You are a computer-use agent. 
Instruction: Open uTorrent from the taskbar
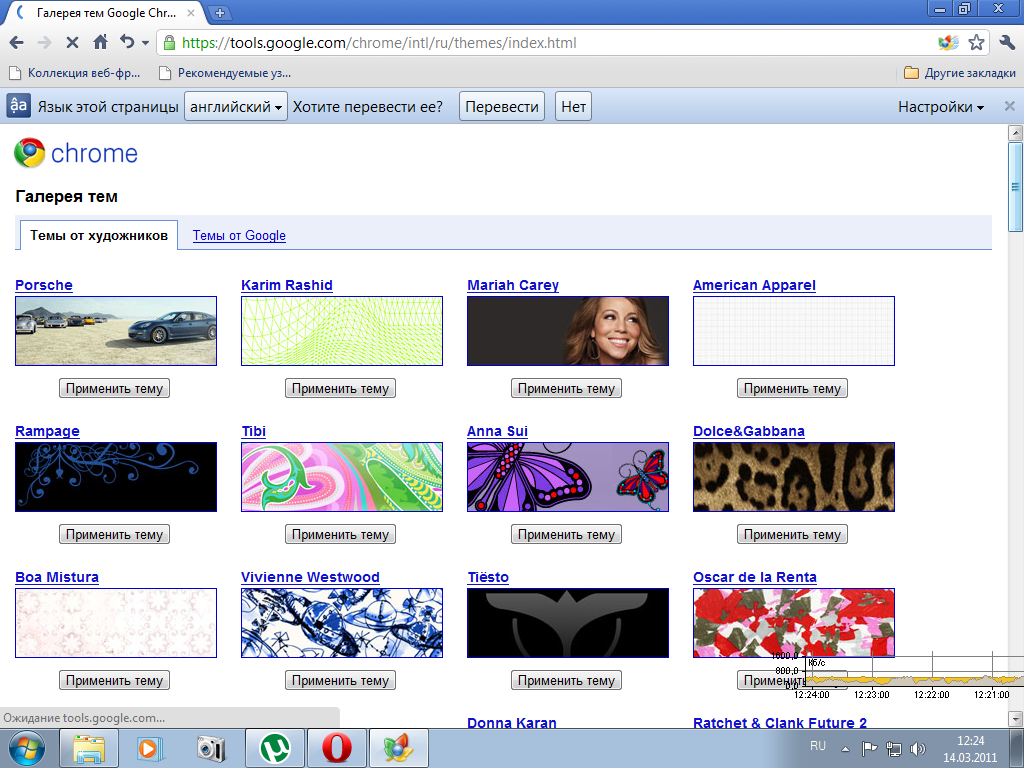(274, 748)
